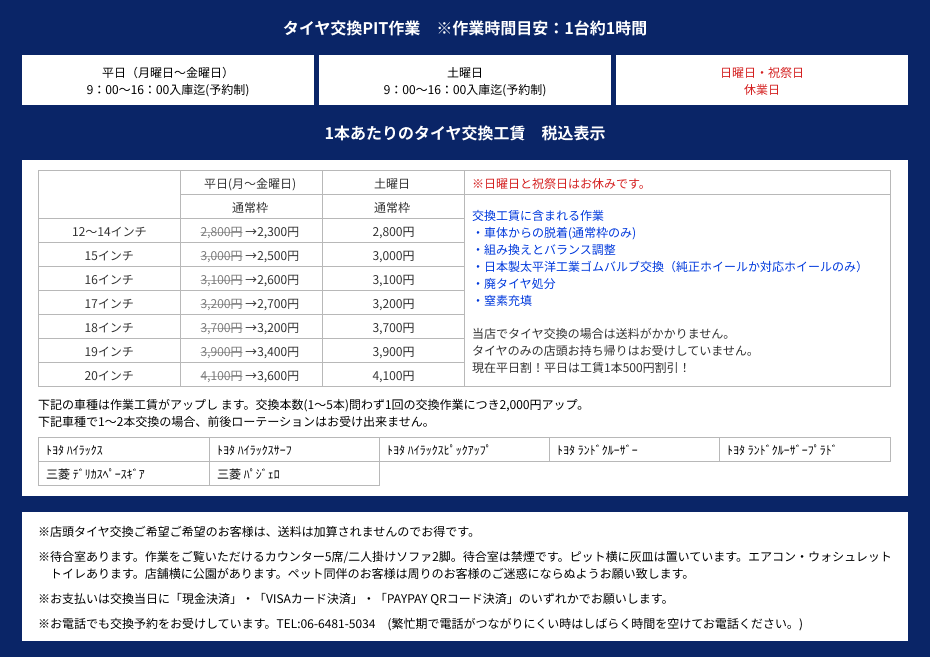Viewport: 930px width, 657px height.
Task: Click the 土曜日 table column header
Action: (x=392, y=183)
